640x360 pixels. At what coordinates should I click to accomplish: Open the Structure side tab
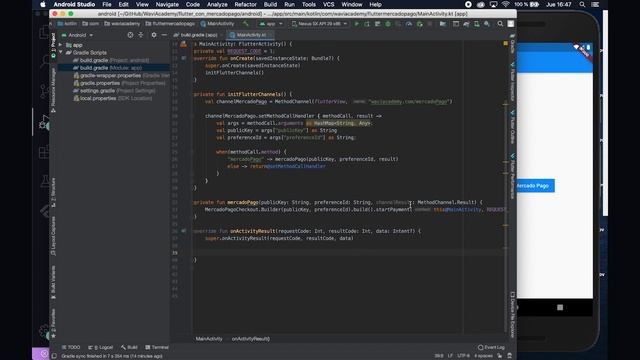[53, 192]
